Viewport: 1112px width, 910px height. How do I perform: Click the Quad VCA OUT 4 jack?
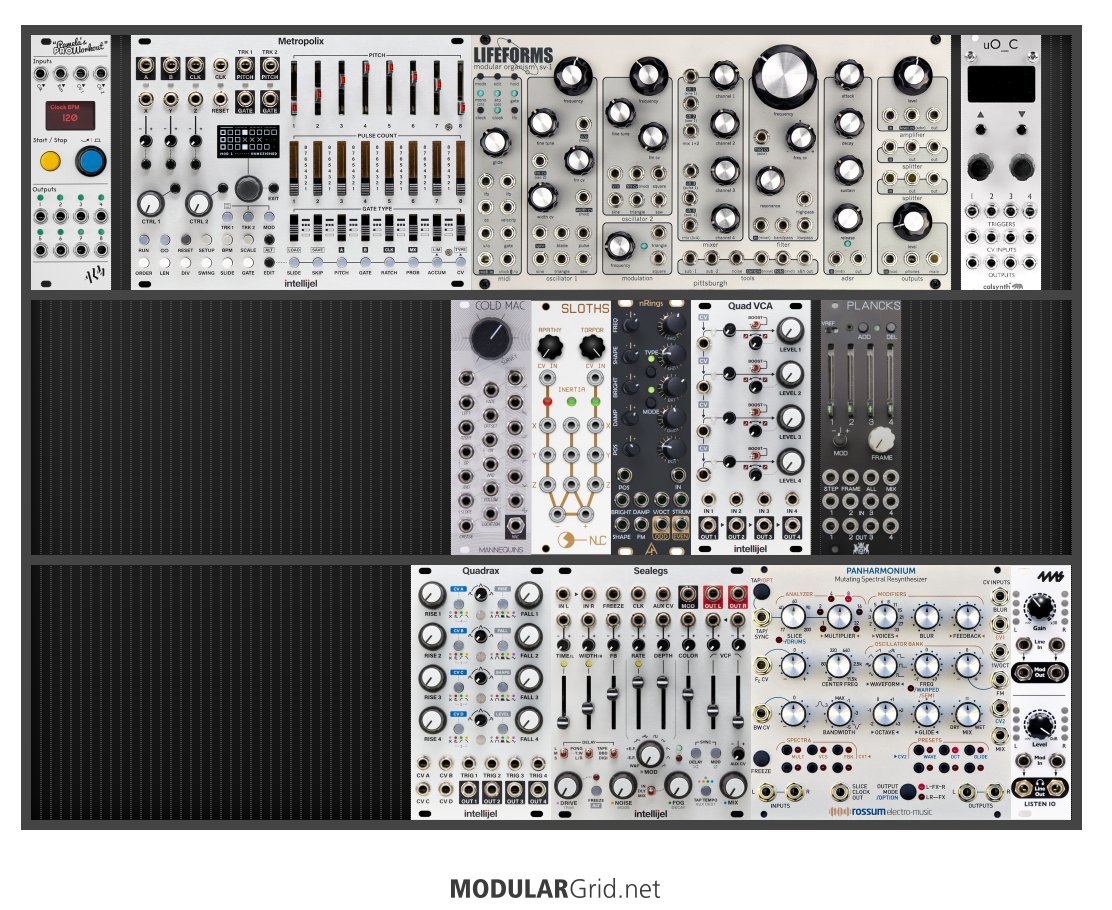click(x=791, y=526)
